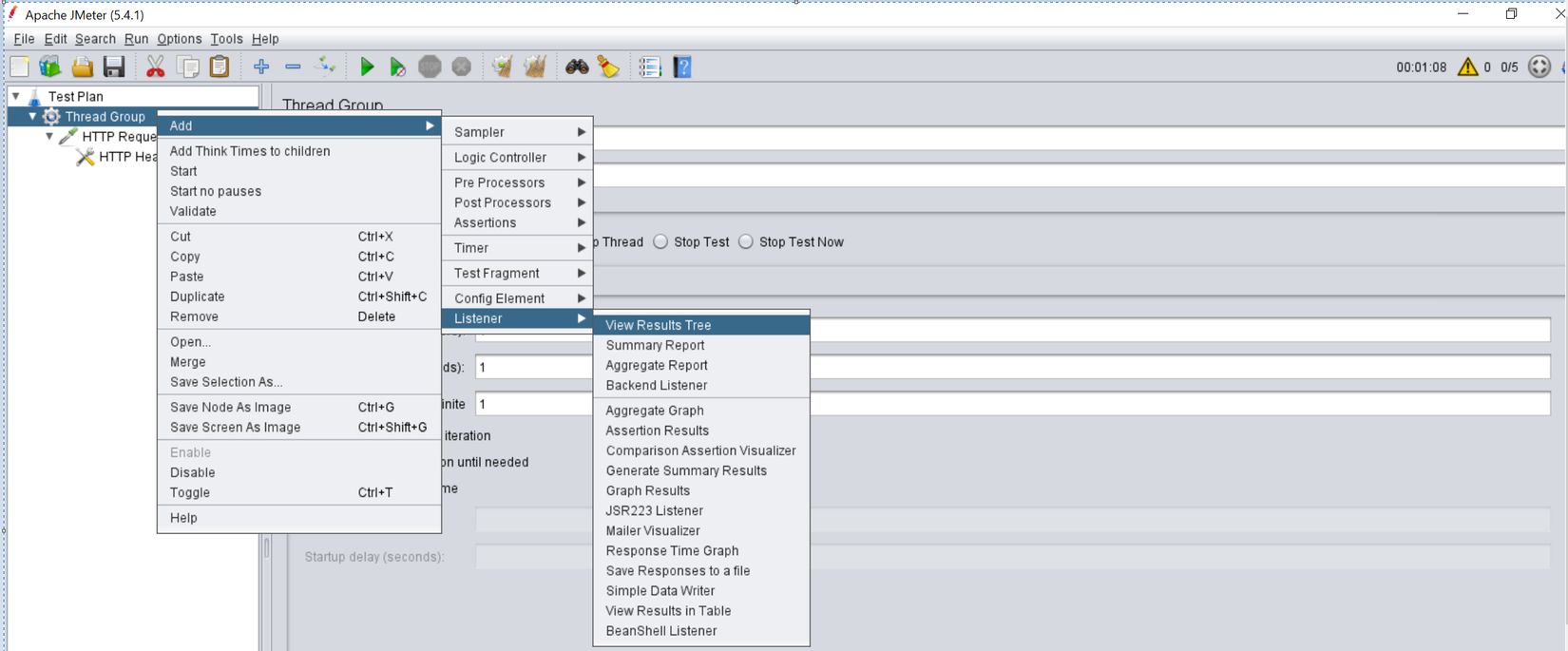This screenshot has width=1568, height=651.
Task: Start the test with the green play icon
Action: pos(367,67)
